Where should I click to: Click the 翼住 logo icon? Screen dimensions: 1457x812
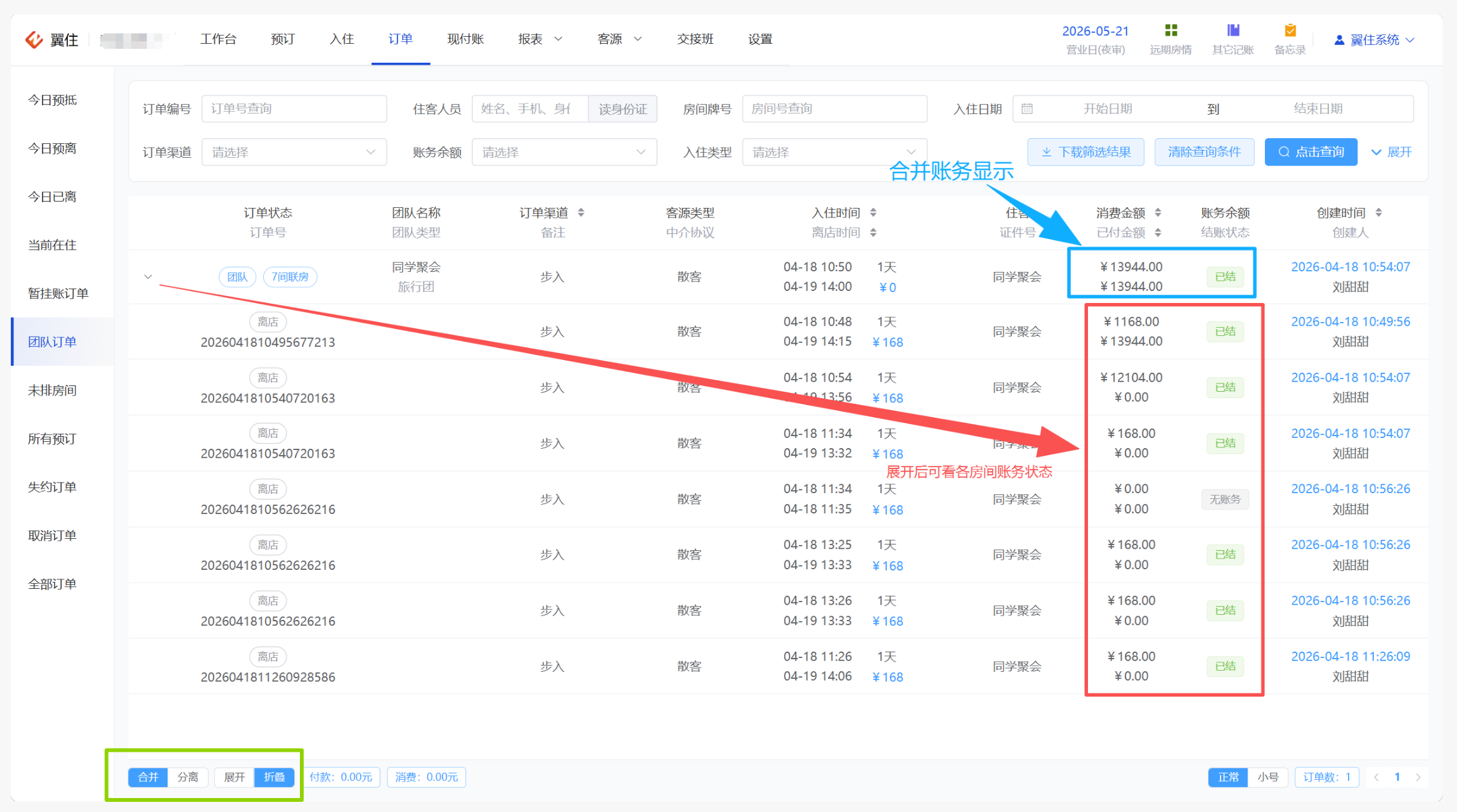click(34, 39)
